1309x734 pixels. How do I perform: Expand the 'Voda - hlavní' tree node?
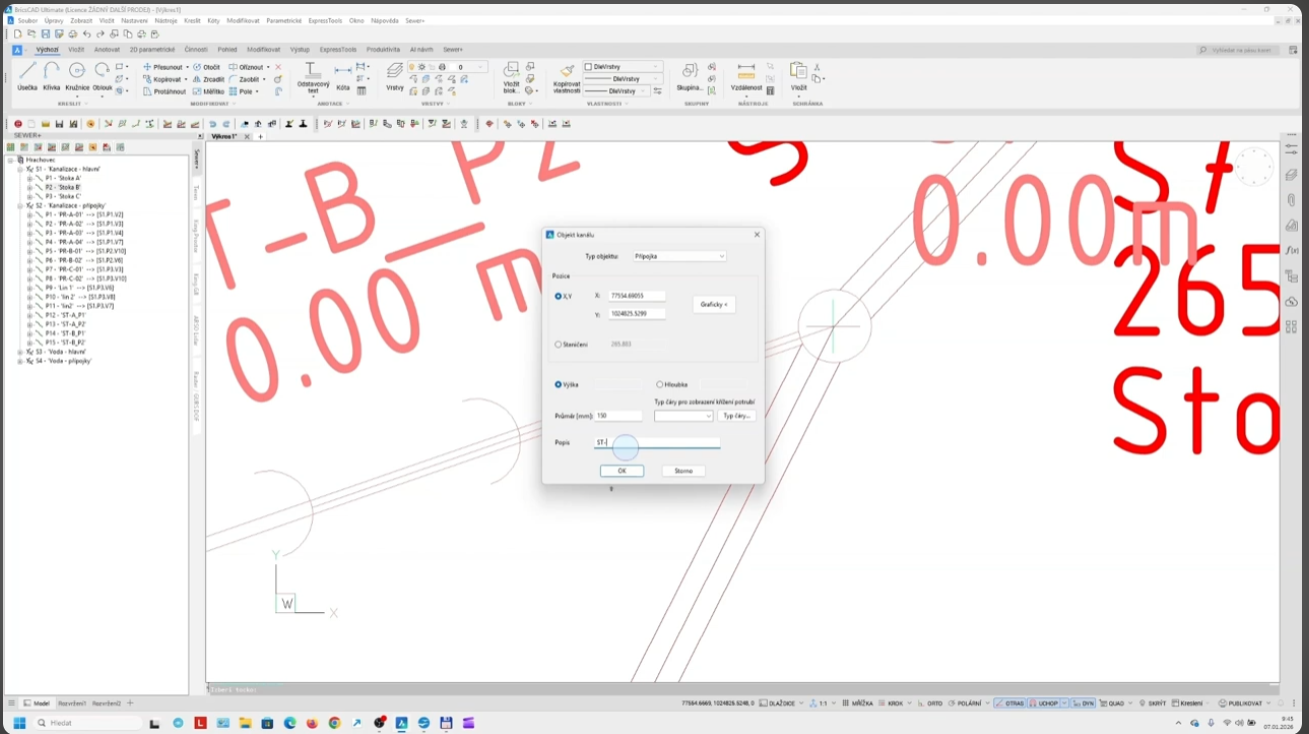[x=21, y=352]
